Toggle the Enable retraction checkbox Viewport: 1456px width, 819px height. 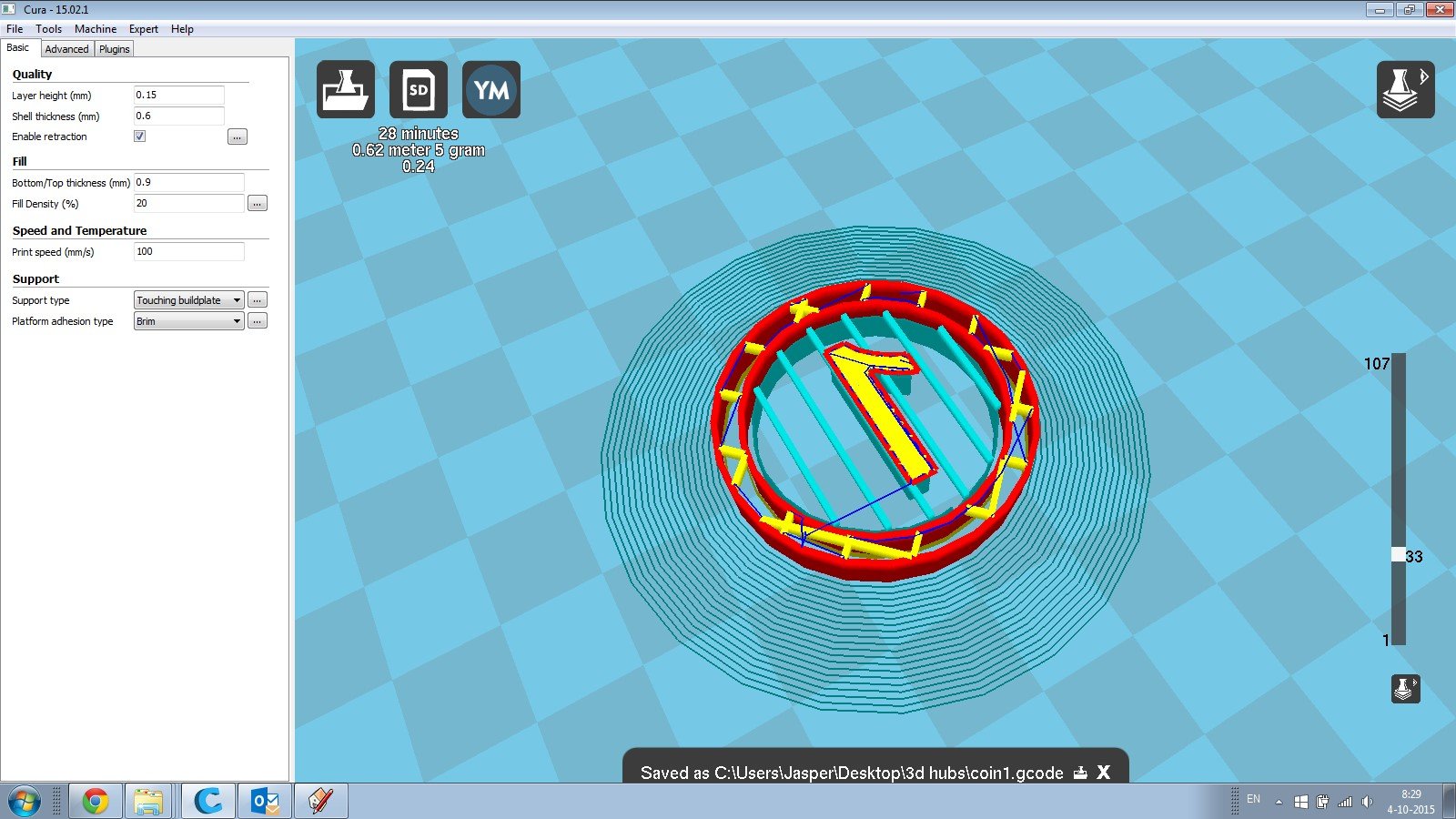pyautogui.click(x=140, y=136)
